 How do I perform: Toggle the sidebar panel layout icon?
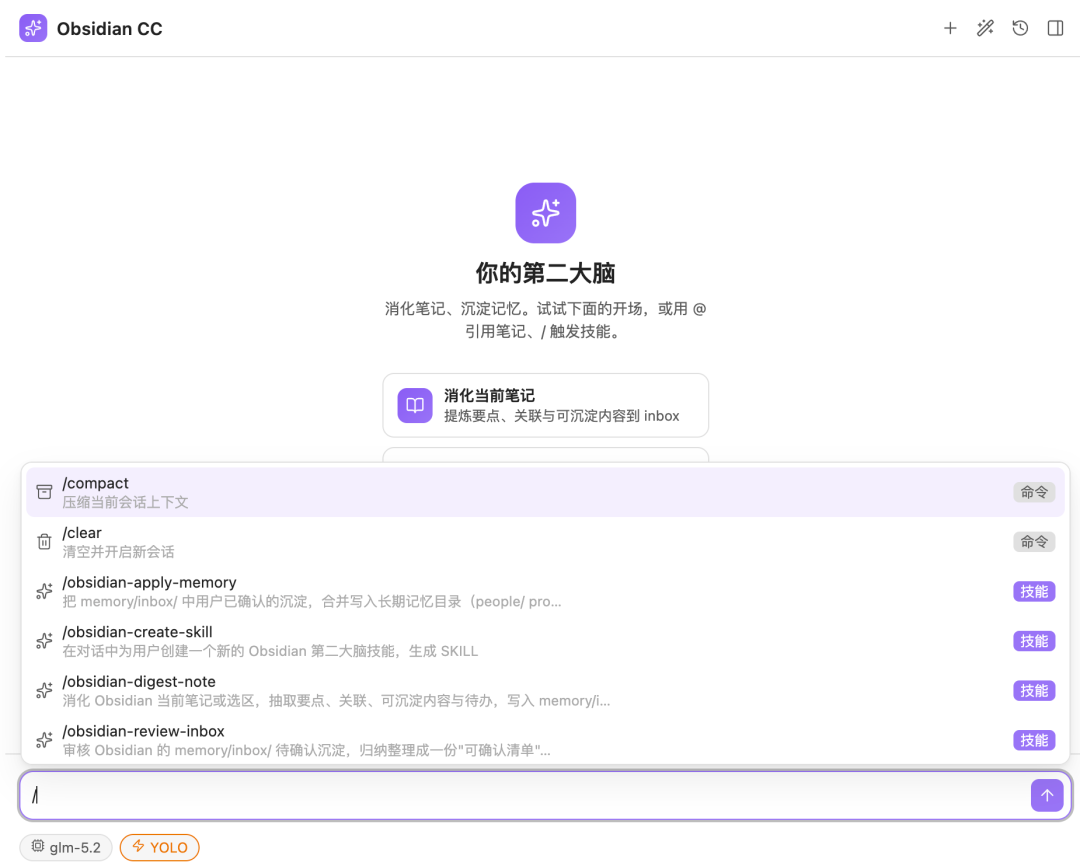pyautogui.click(x=1055, y=28)
